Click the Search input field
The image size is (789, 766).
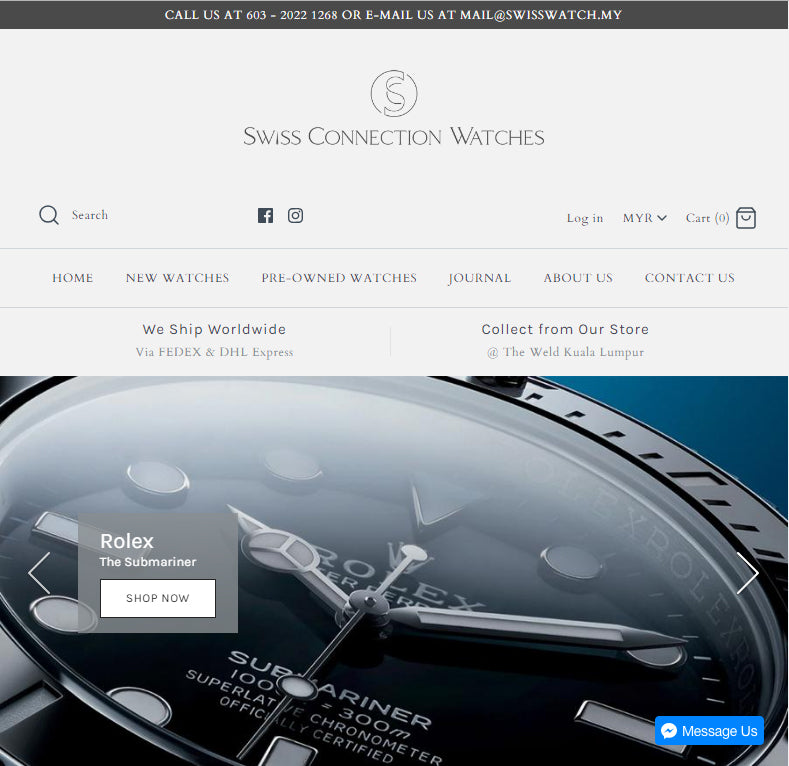tap(126, 215)
